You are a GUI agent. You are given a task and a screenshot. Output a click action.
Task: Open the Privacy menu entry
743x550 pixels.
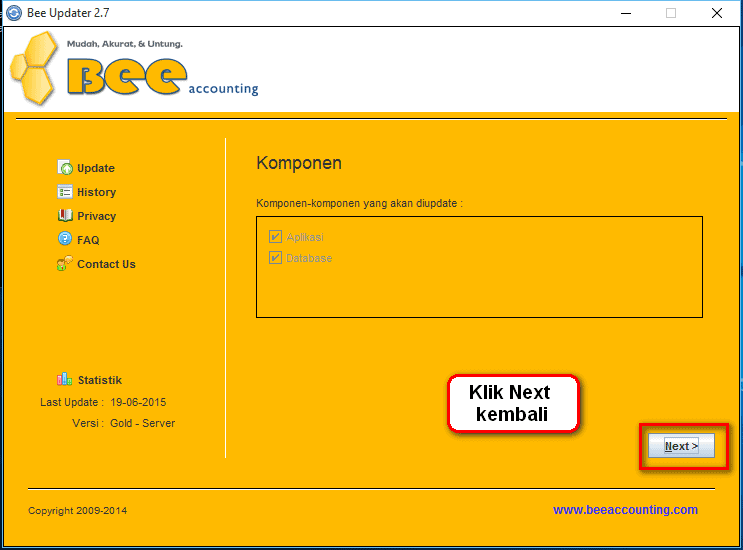(97, 216)
